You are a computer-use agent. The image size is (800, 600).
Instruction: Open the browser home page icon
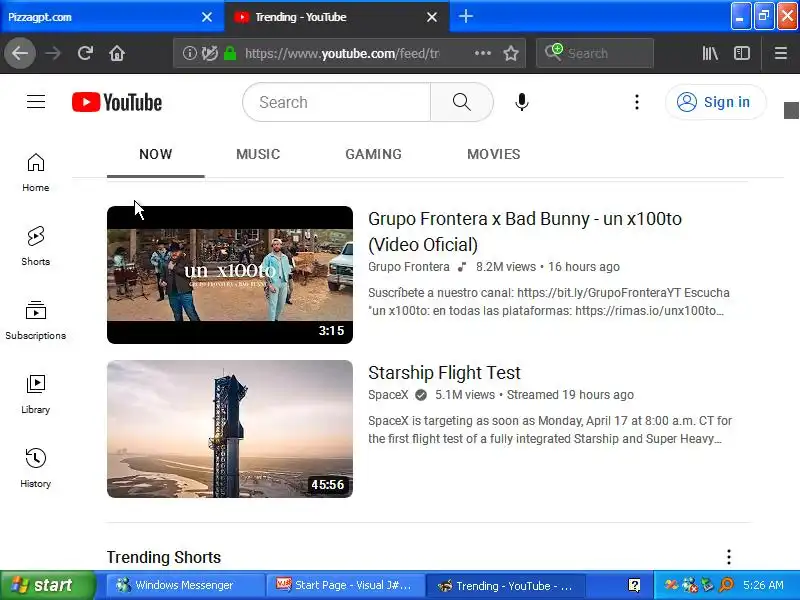pos(117,53)
